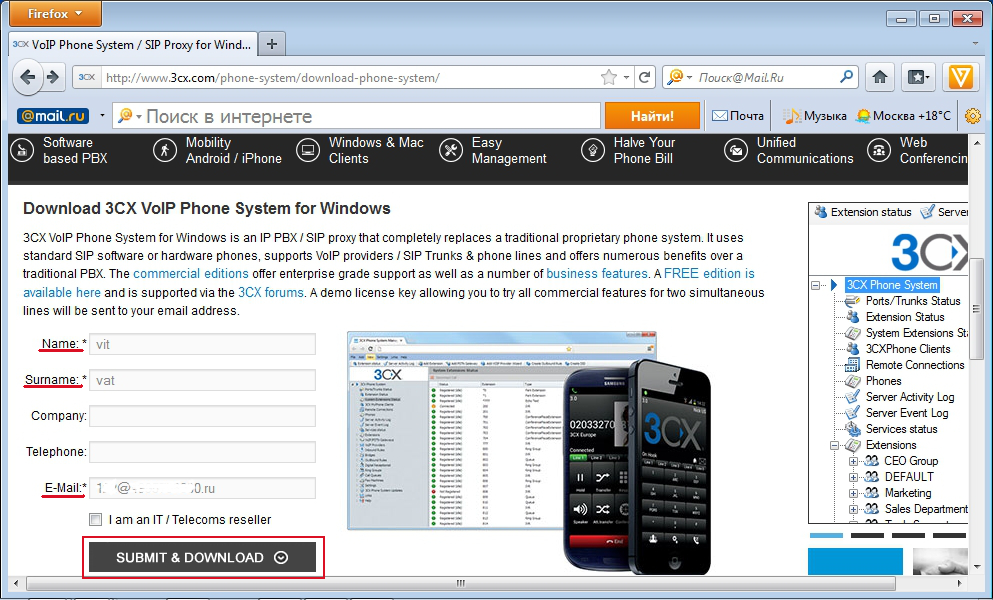The width and height of the screenshot is (993, 600).
Task: Open Mail.Ru toolbar settings gear
Action: pos(973,116)
